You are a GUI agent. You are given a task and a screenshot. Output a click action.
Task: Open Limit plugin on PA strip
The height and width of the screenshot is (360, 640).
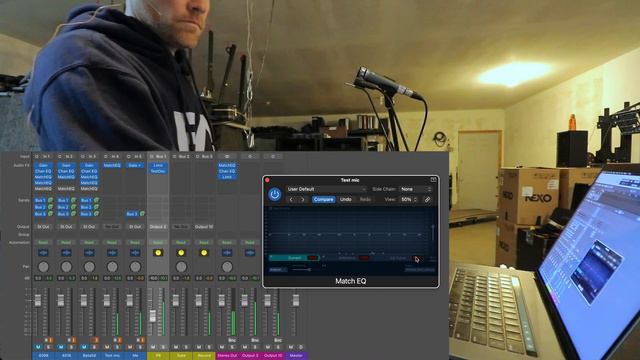pyautogui.click(x=158, y=165)
